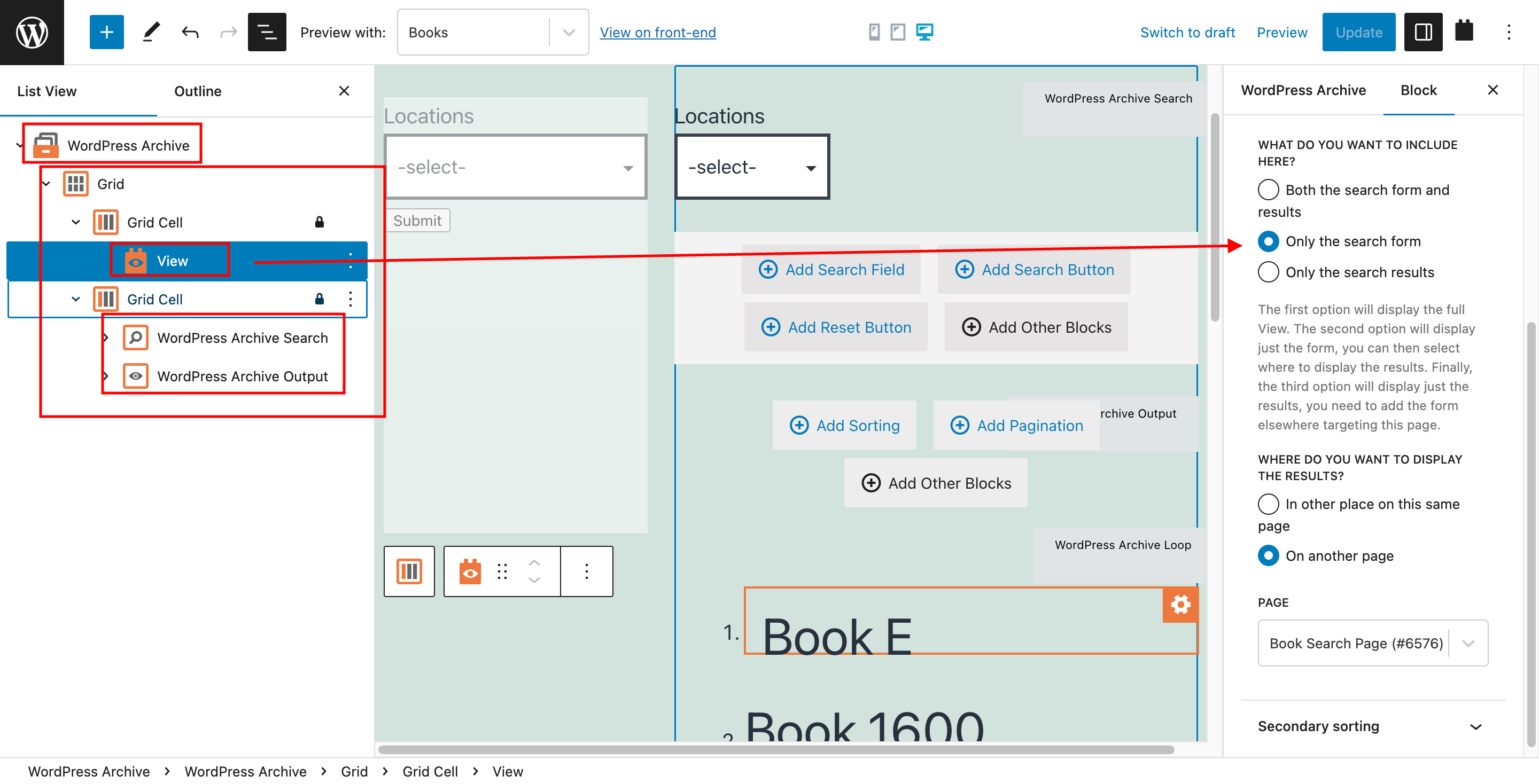Image resolution: width=1539 pixels, height=784 pixels.
Task: Open the Book Search Page dropdown
Action: point(1373,643)
